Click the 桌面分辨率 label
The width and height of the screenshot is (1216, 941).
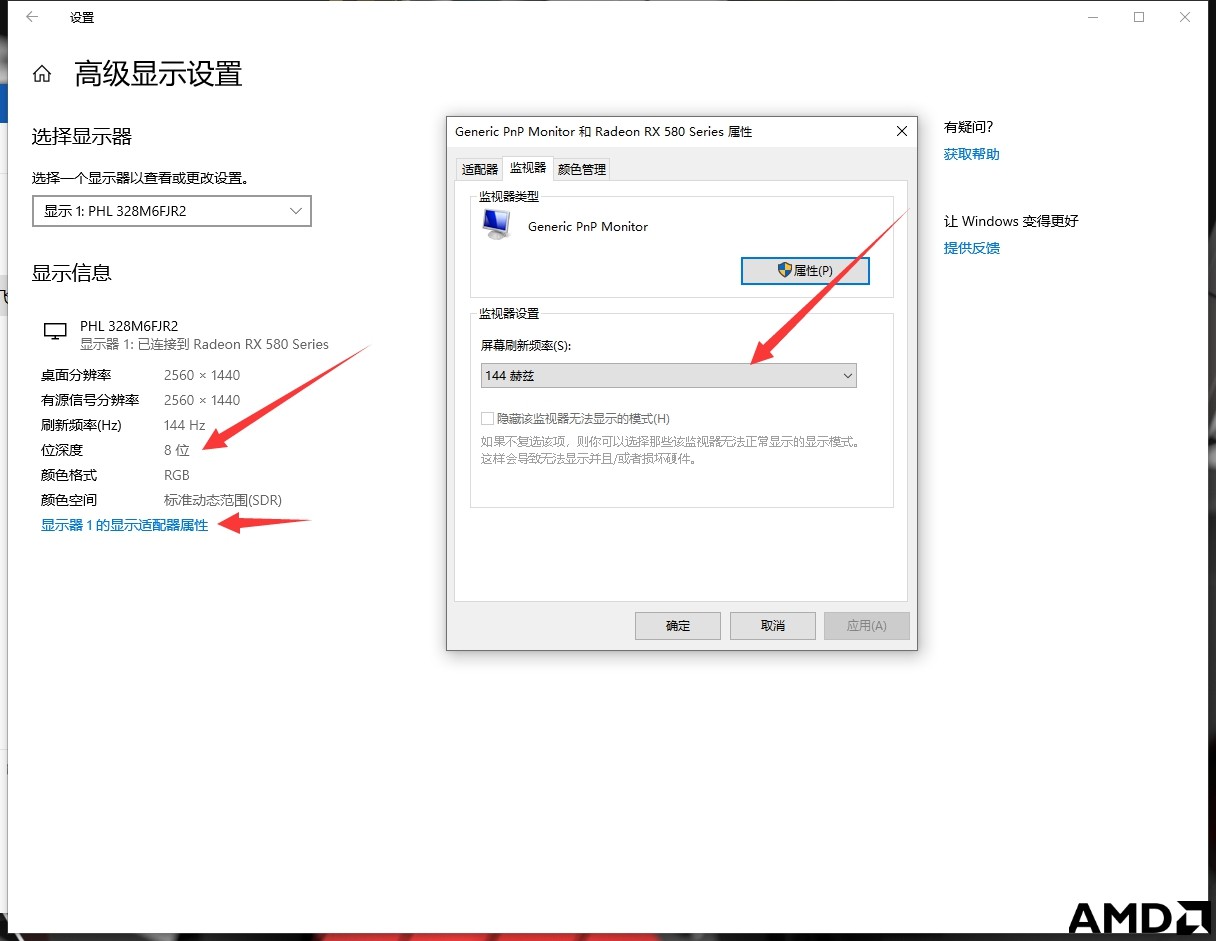(x=76, y=375)
